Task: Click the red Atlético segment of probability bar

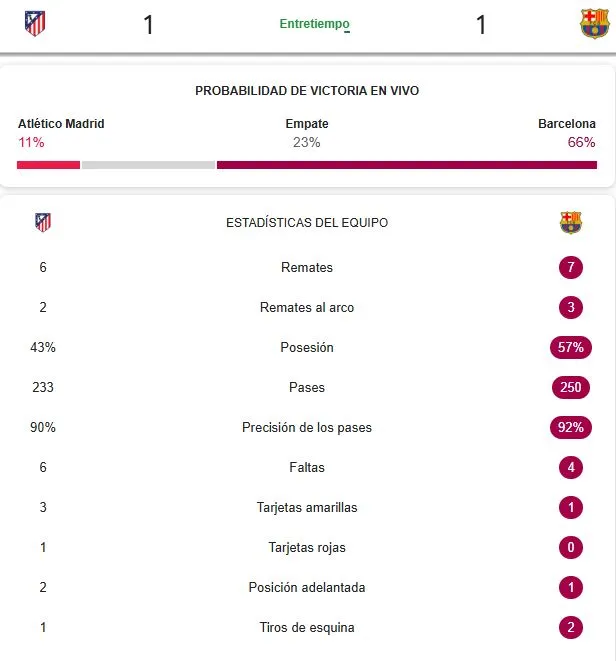Action: (x=48, y=165)
